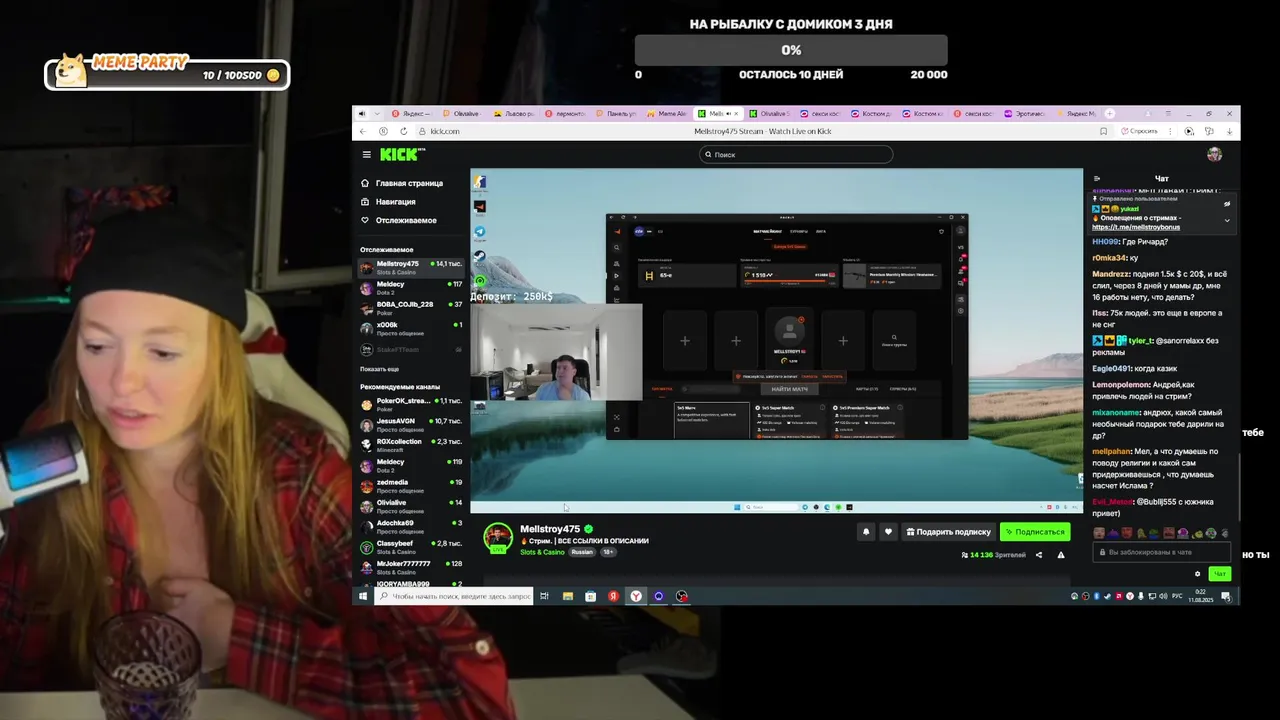Focus the Kick Поиск search field

[x=796, y=155]
